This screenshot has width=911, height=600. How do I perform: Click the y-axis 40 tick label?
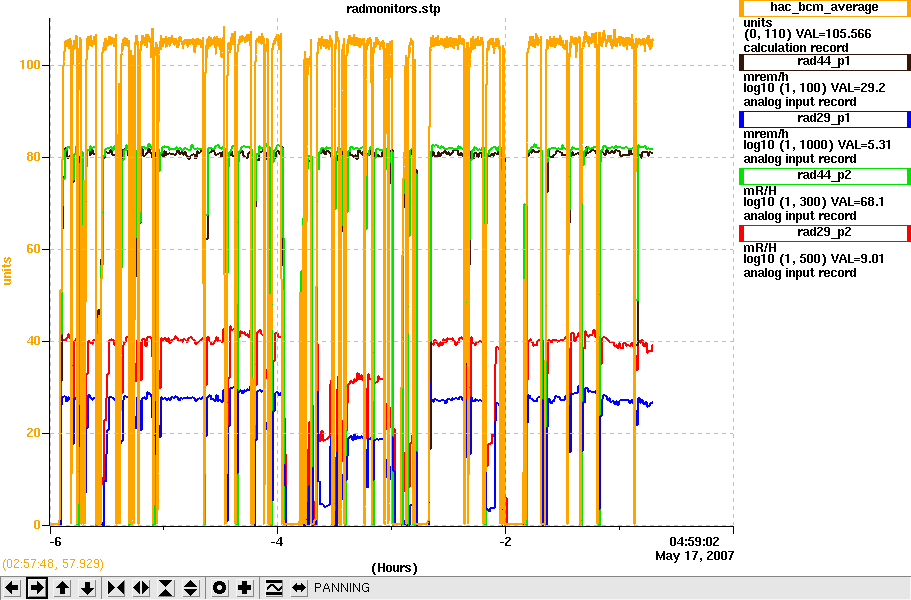point(33,341)
